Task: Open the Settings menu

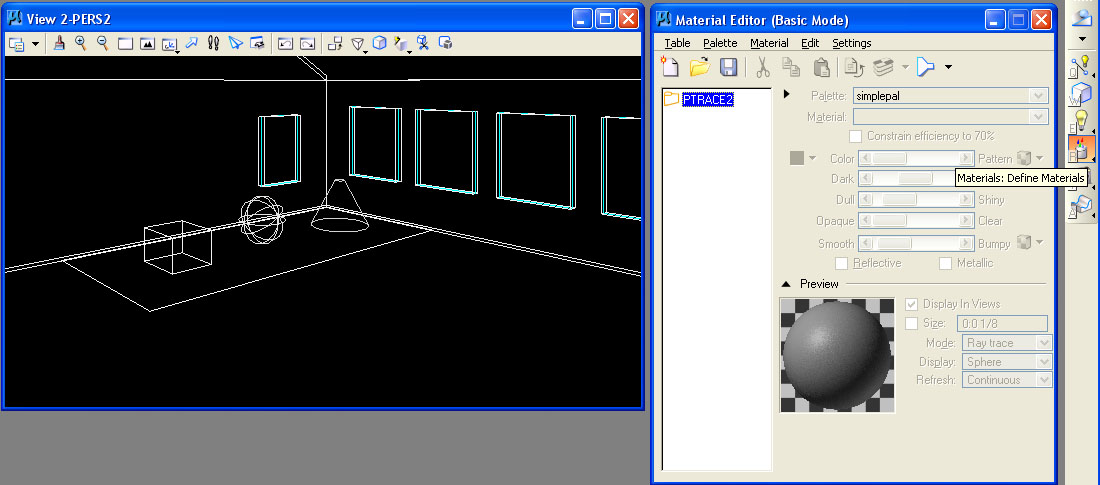Action: [x=852, y=43]
